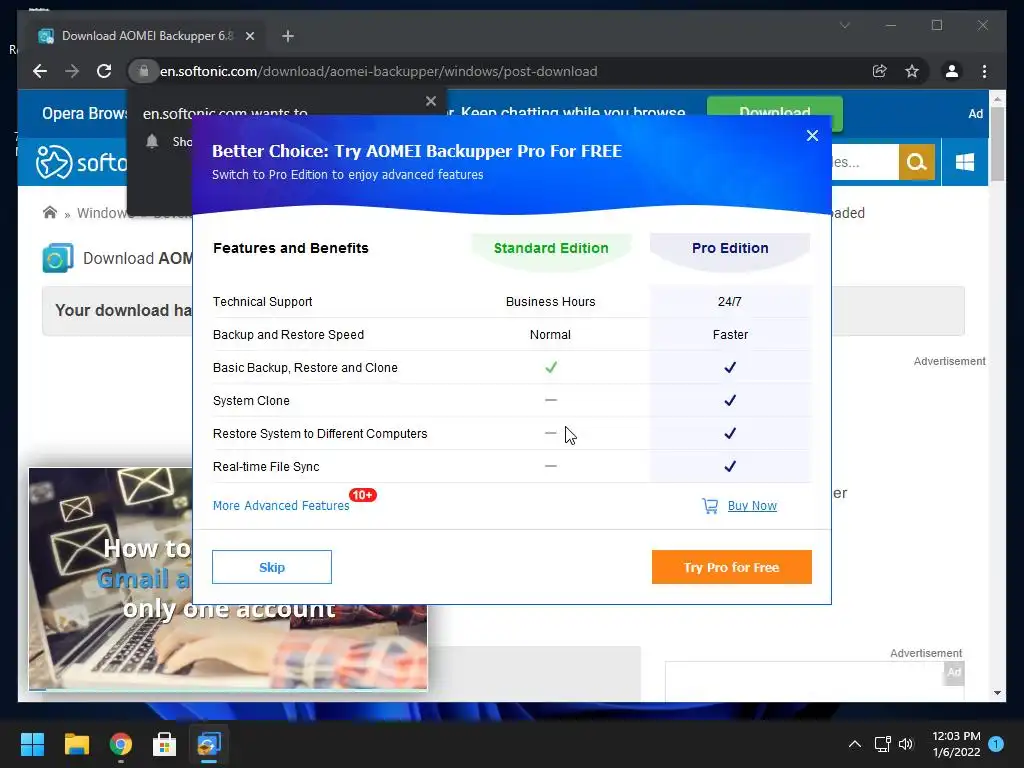Click the address bar URL
The width and height of the screenshot is (1024, 768).
pyautogui.click(x=379, y=71)
